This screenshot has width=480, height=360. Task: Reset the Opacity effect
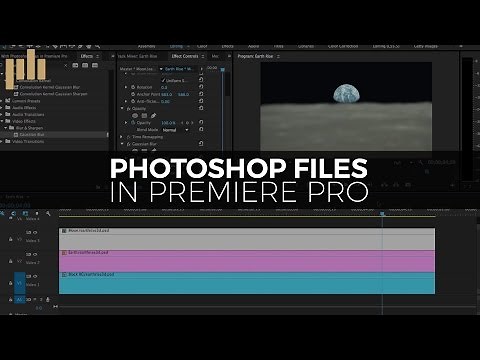point(201,108)
